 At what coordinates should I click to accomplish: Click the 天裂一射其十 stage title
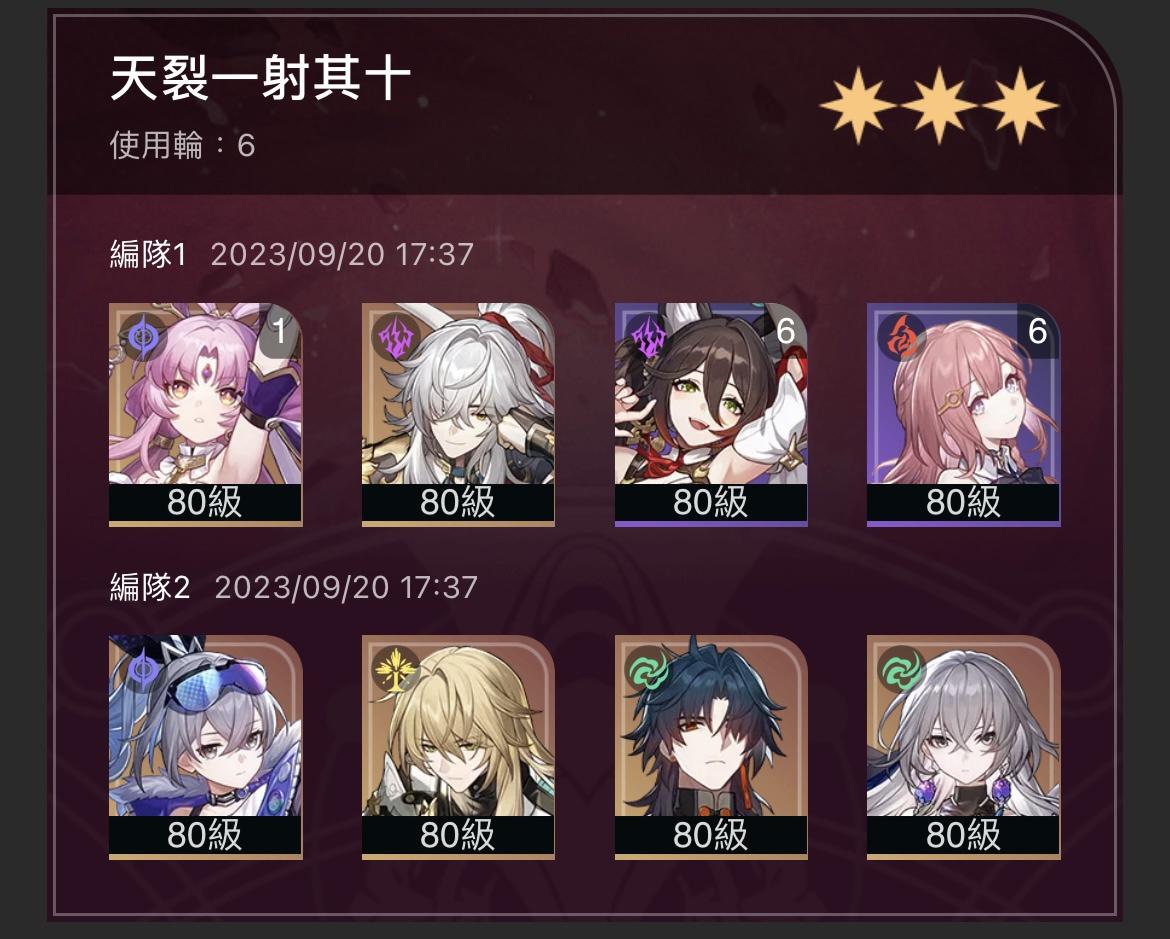click(260, 78)
